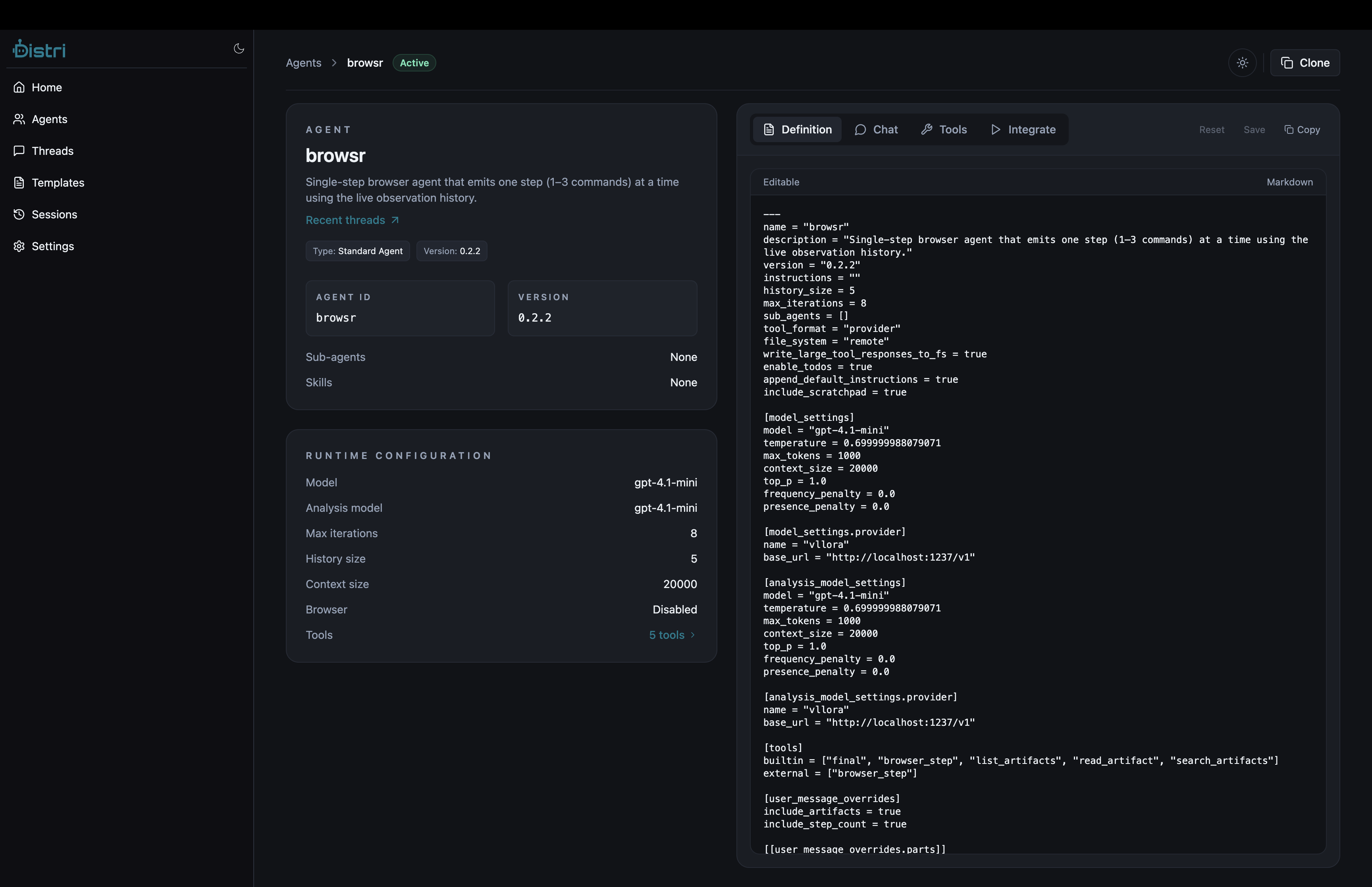The image size is (1372, 887).
Task: Toggle dark mode with the moon icon
Action: click(x=238, y=49)
